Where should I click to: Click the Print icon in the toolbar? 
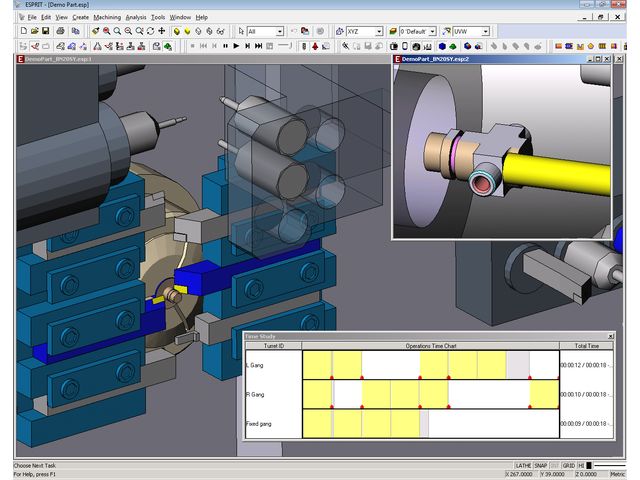coord(60,32)
